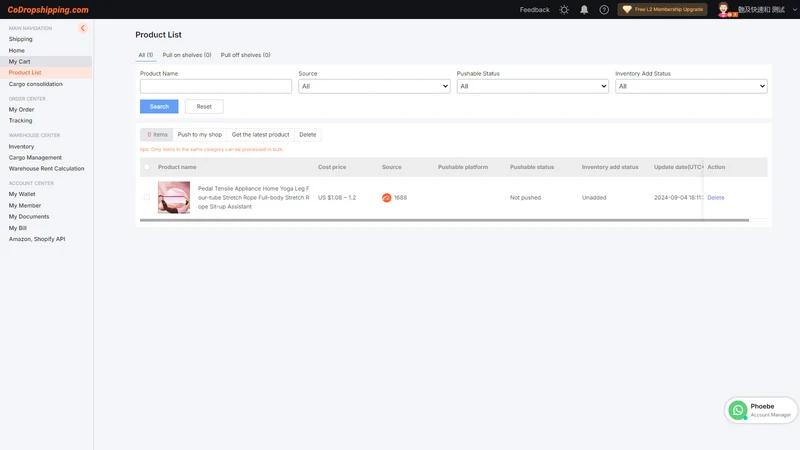Open the Source dropdown filter

tap(374, 86)
